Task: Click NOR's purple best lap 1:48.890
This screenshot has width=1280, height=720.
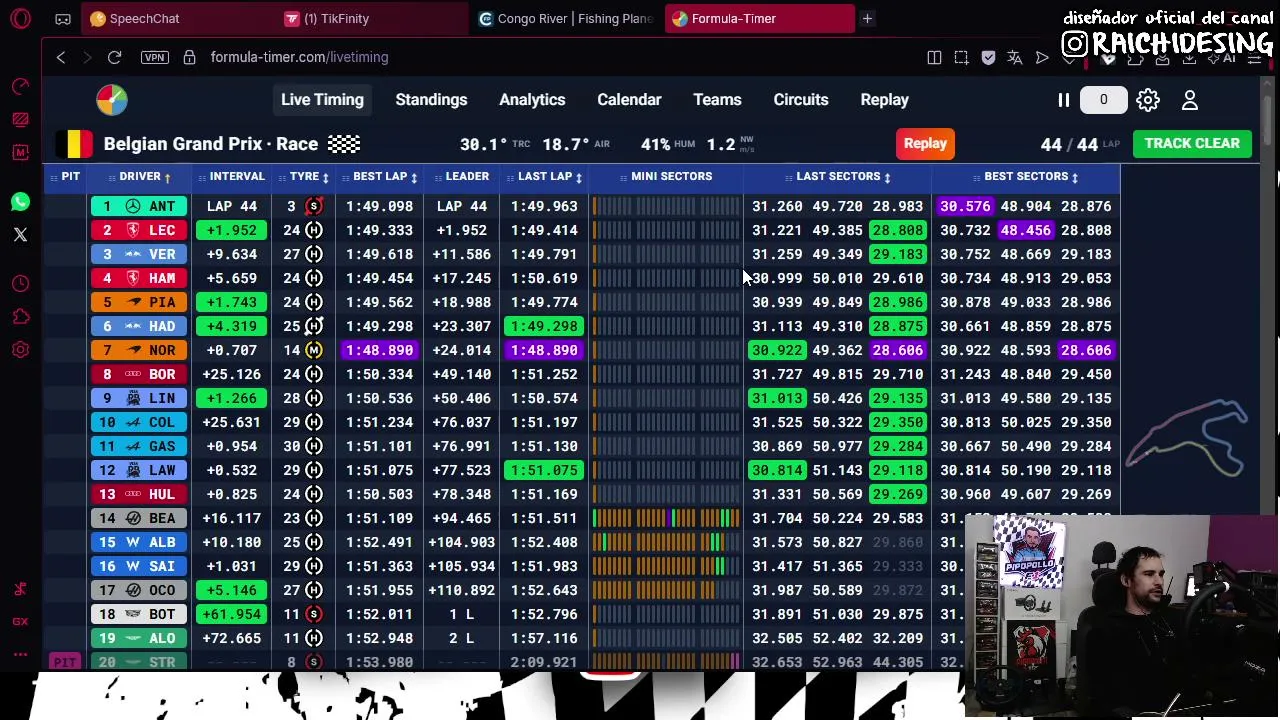Action: coord(379,350)
